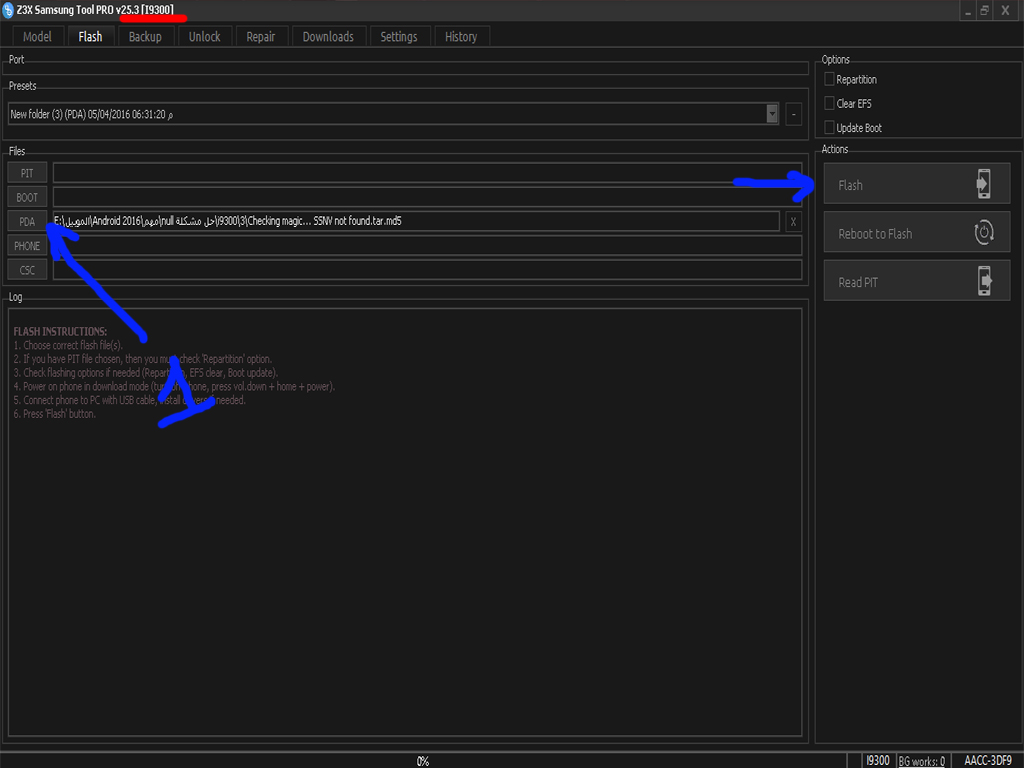Screen dimensions: 1024x768
Task: Go to the Unlock tab
Action: coord(204,37)
